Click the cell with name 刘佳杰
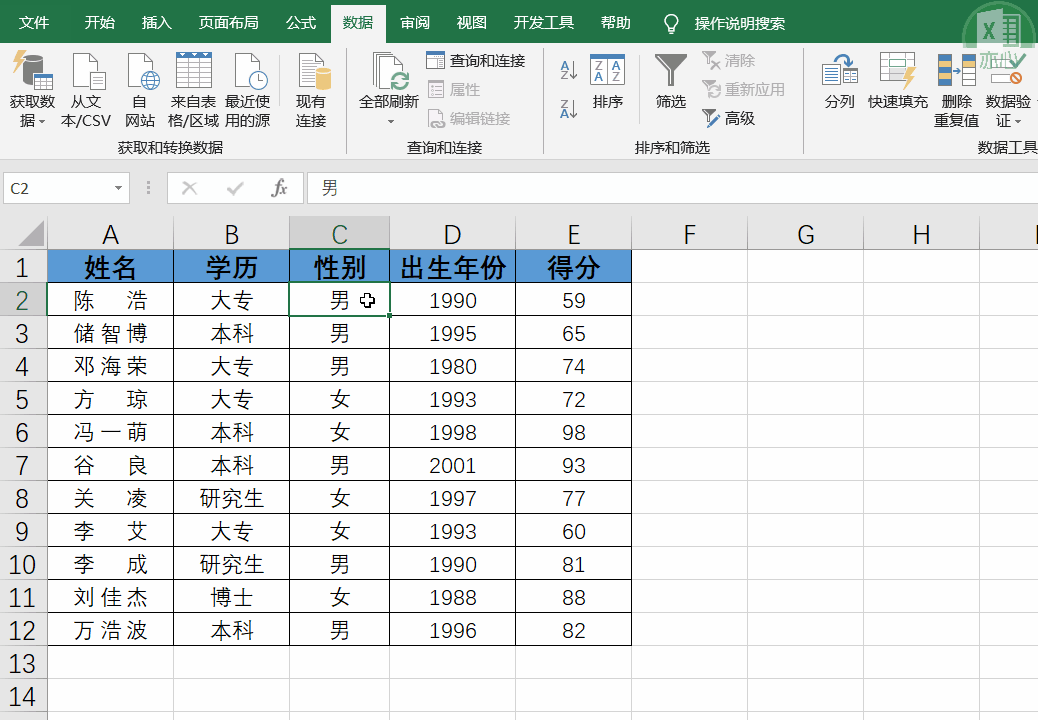 tap(111, 597)
